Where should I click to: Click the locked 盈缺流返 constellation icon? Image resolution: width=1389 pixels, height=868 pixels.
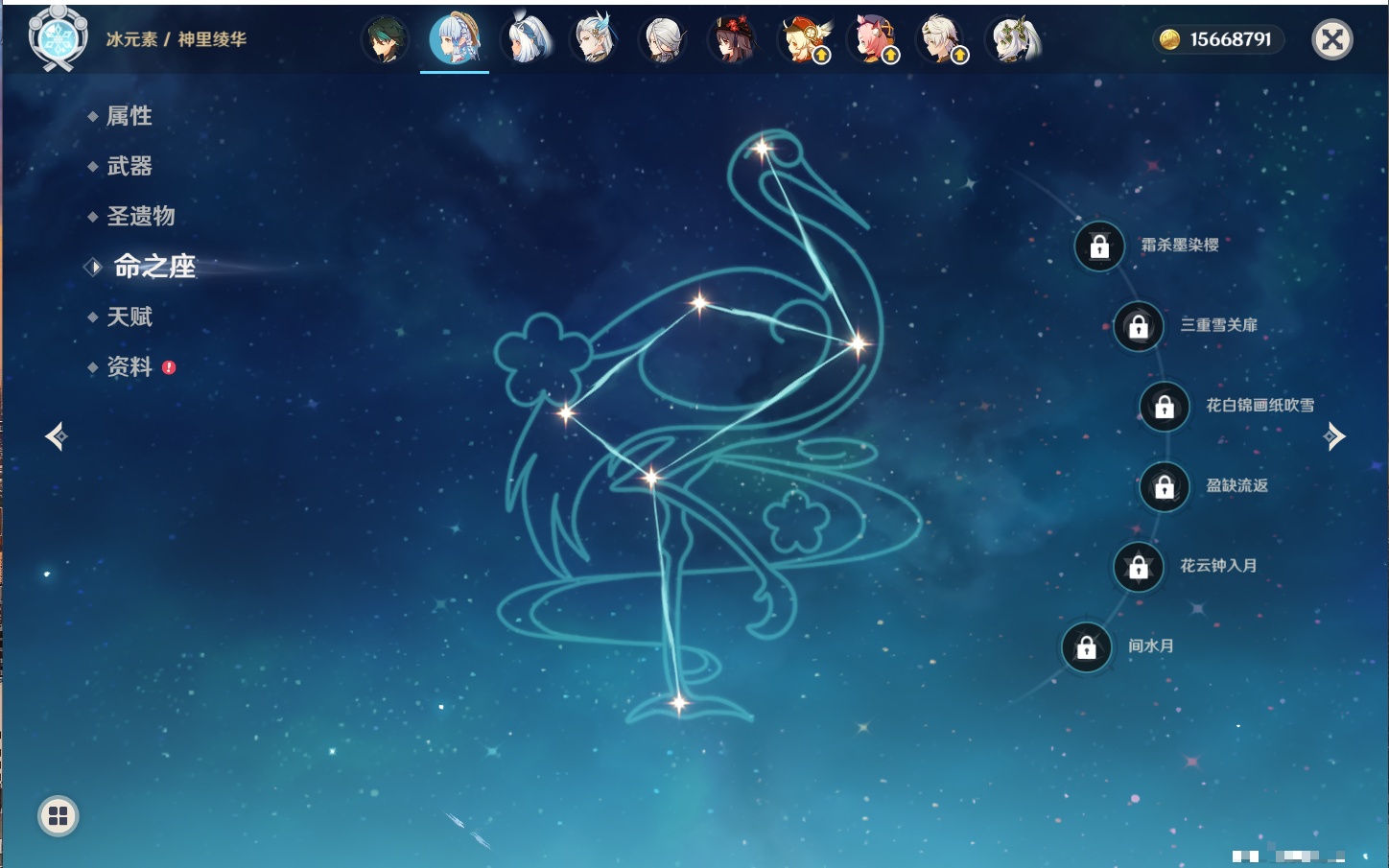click(1165, 487)
